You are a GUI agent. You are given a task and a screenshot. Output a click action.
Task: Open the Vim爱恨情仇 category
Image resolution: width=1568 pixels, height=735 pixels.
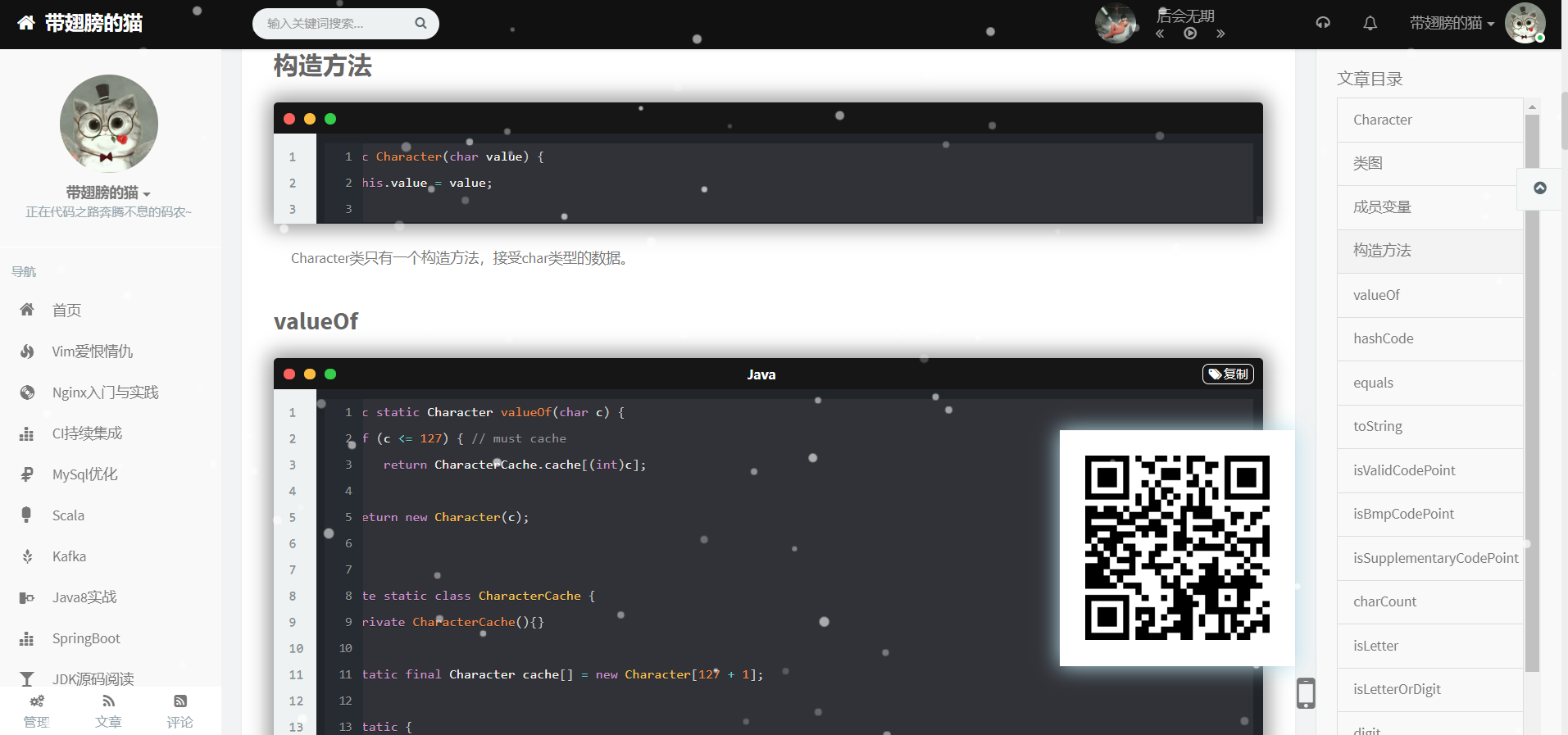click(92, 352)
